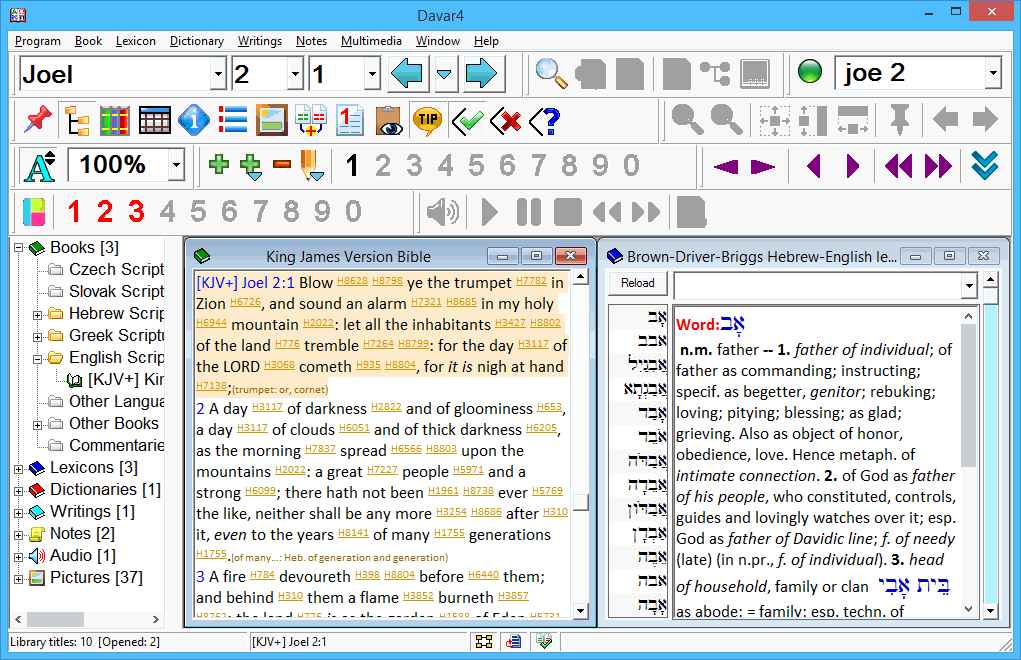Select red bookmark number 1
This screenshot has width=1021, height=660.
pyautogui.click(x=74, y=212)
